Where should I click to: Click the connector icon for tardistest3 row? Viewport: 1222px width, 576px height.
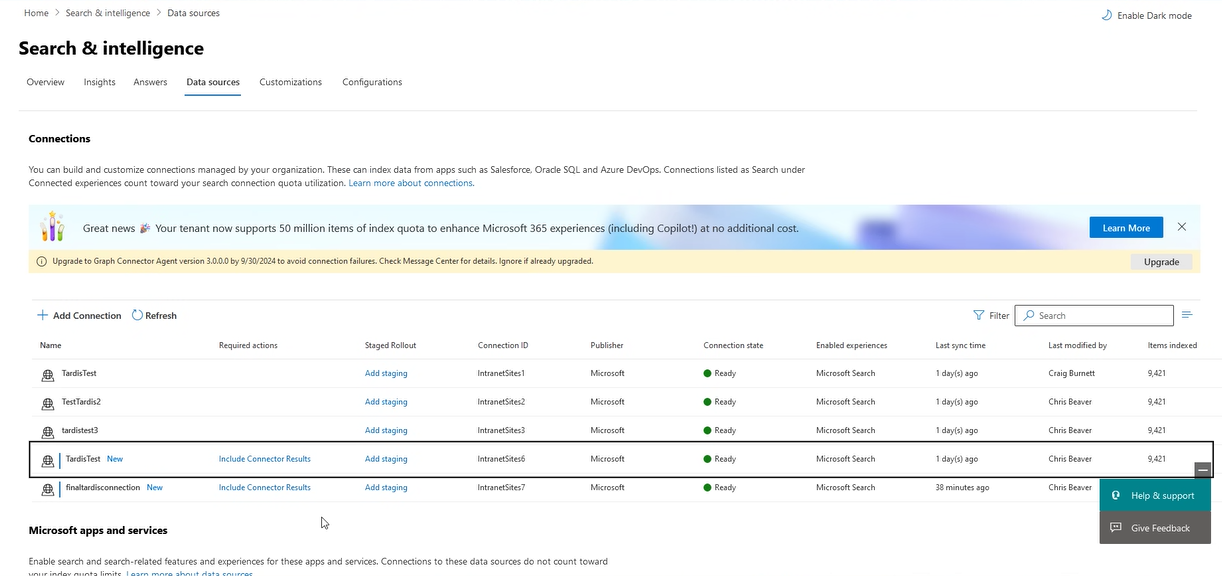tap(47, 431)
